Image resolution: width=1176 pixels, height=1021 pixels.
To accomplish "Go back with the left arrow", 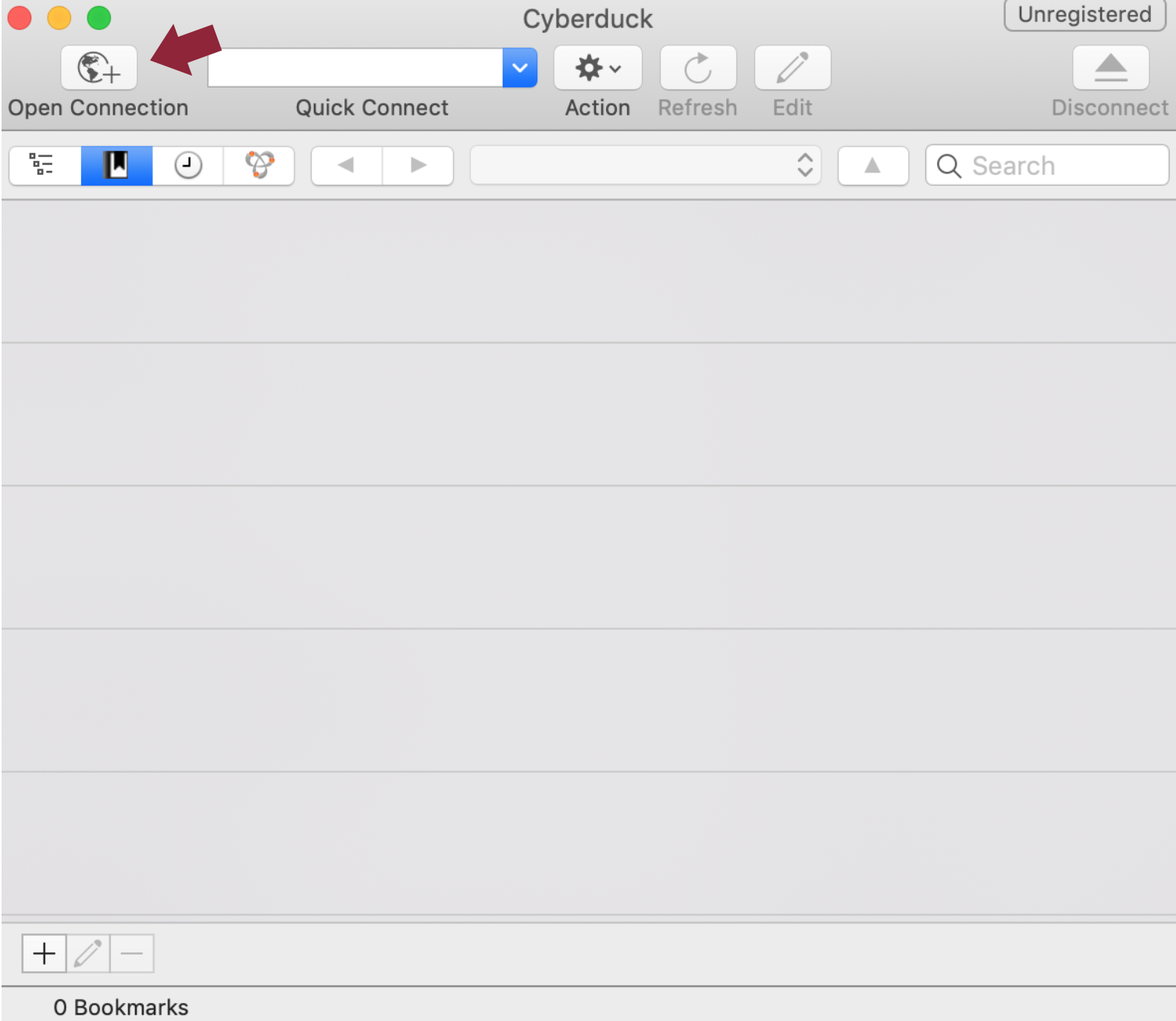I will click(347, 165).
